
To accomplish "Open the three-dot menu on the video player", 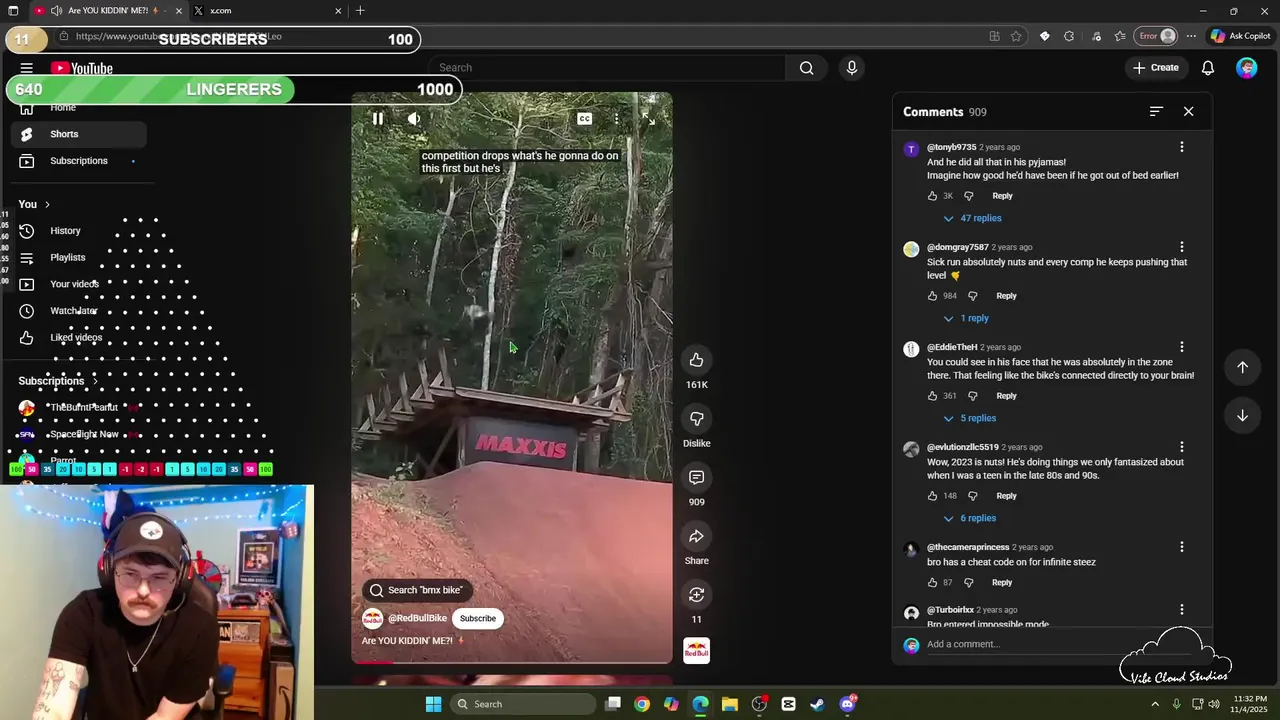I will coord(617,119).
